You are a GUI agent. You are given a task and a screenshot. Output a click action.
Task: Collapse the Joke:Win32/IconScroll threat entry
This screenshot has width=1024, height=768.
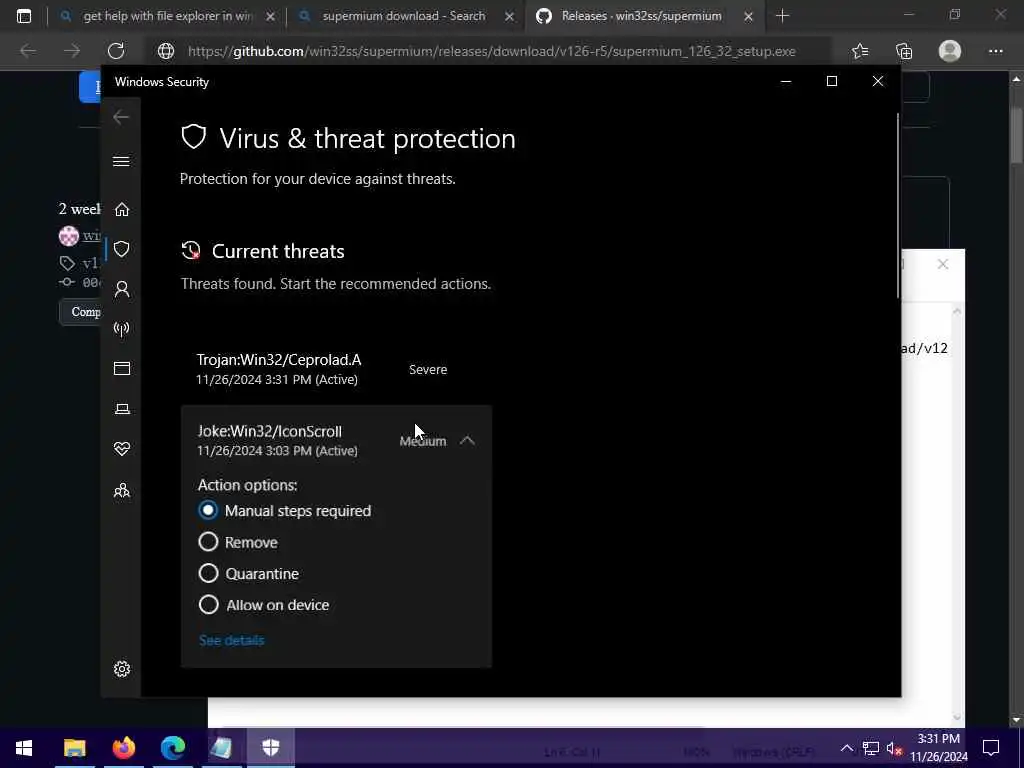pos(467,441)
